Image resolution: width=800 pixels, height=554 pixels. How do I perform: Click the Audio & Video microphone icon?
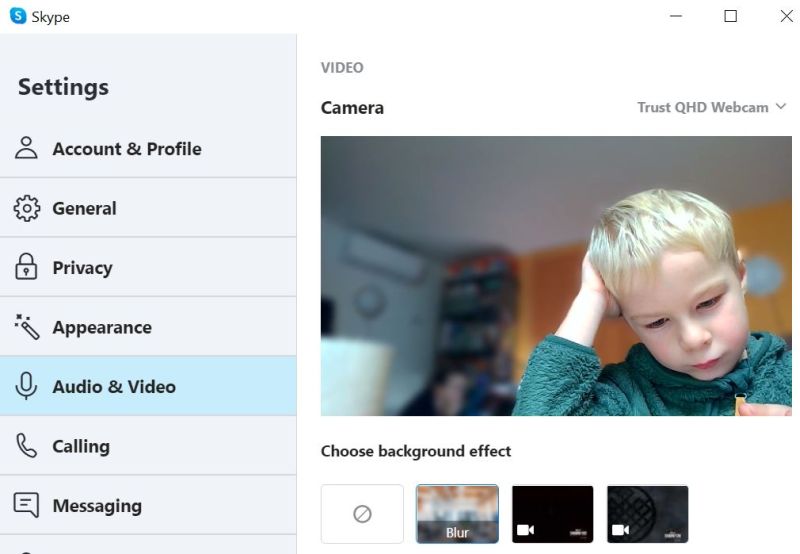pos(26,386)
